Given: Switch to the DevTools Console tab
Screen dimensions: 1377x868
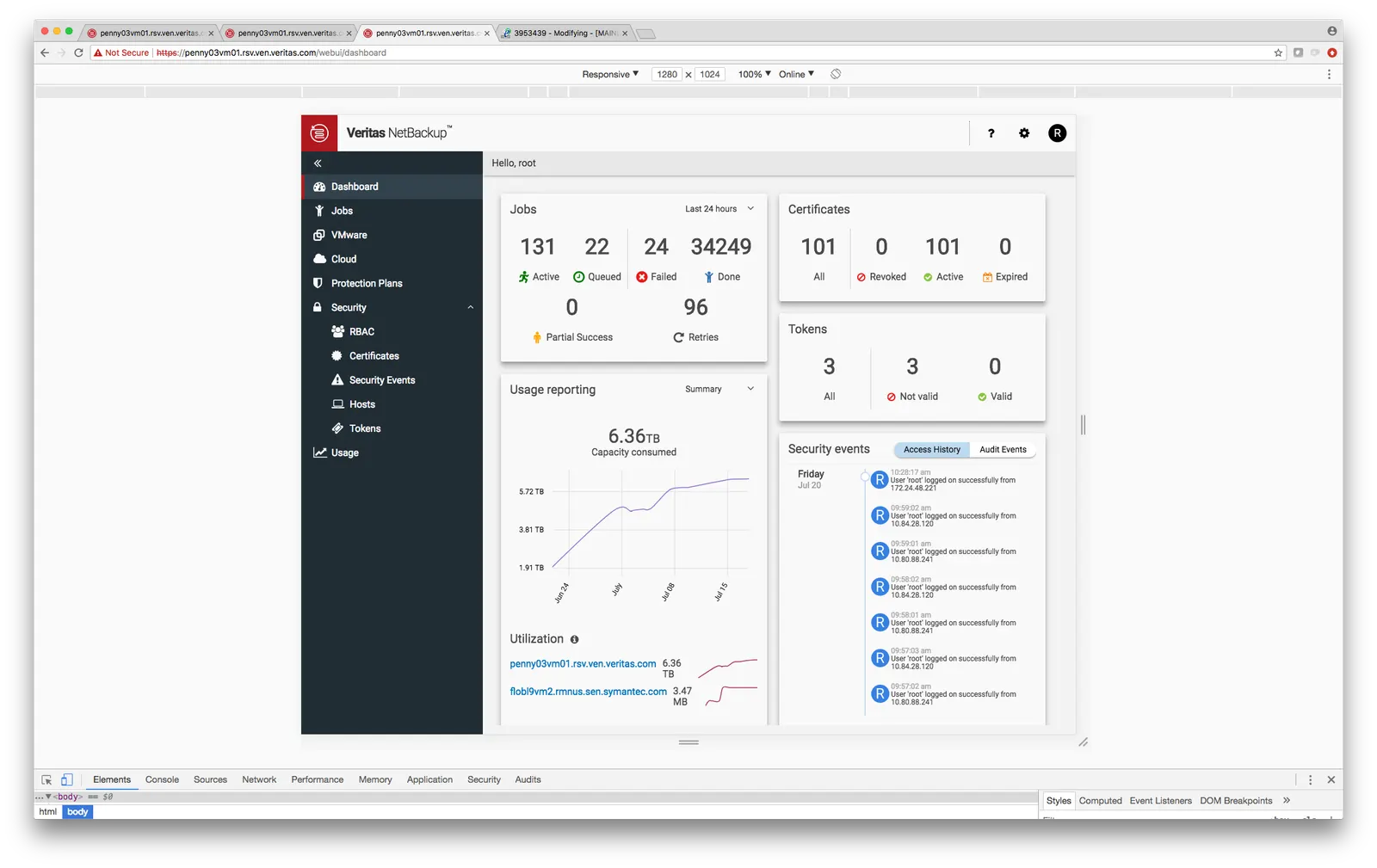Looking at the screenshot, I should (x=162, y=779).
